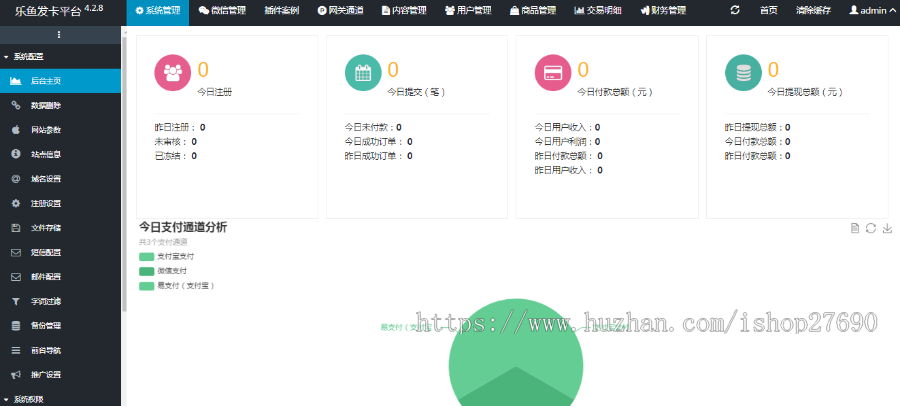Click pink credit card icon on 今日付款总额 card

pos(553,73)
